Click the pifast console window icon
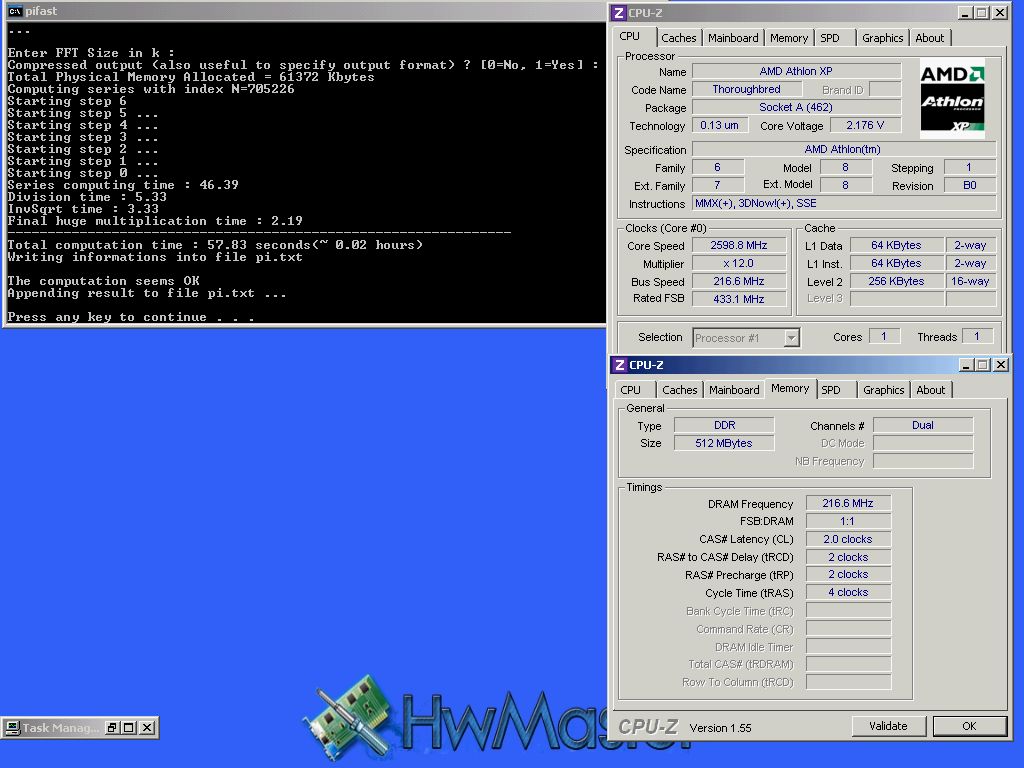Viewport: 1024px width, 768px height. pos(14,11)
